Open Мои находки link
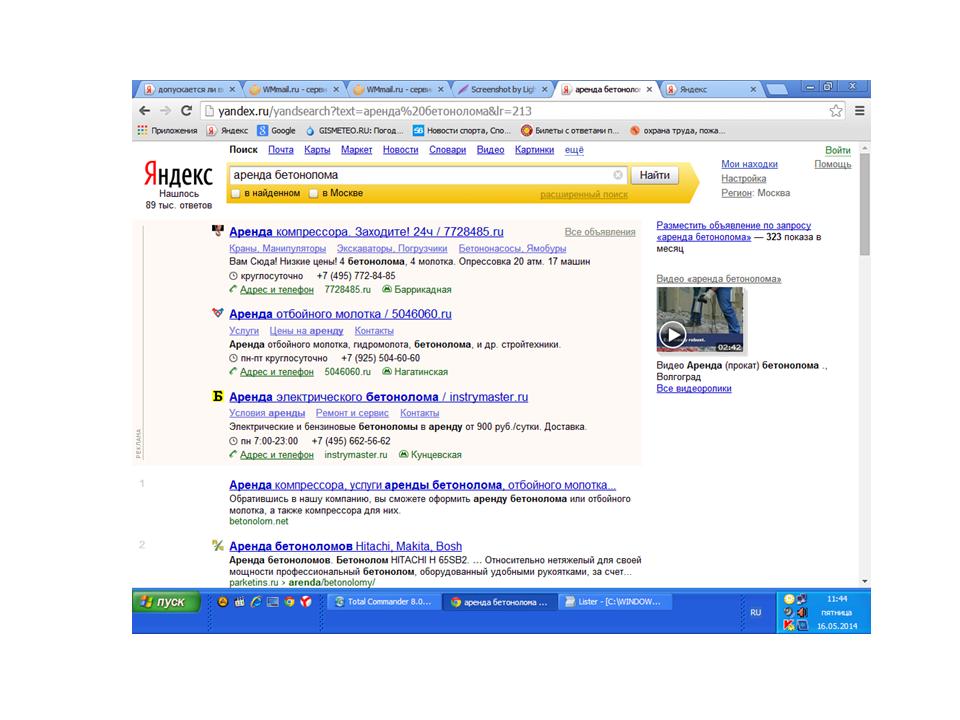 coord(749,164)
